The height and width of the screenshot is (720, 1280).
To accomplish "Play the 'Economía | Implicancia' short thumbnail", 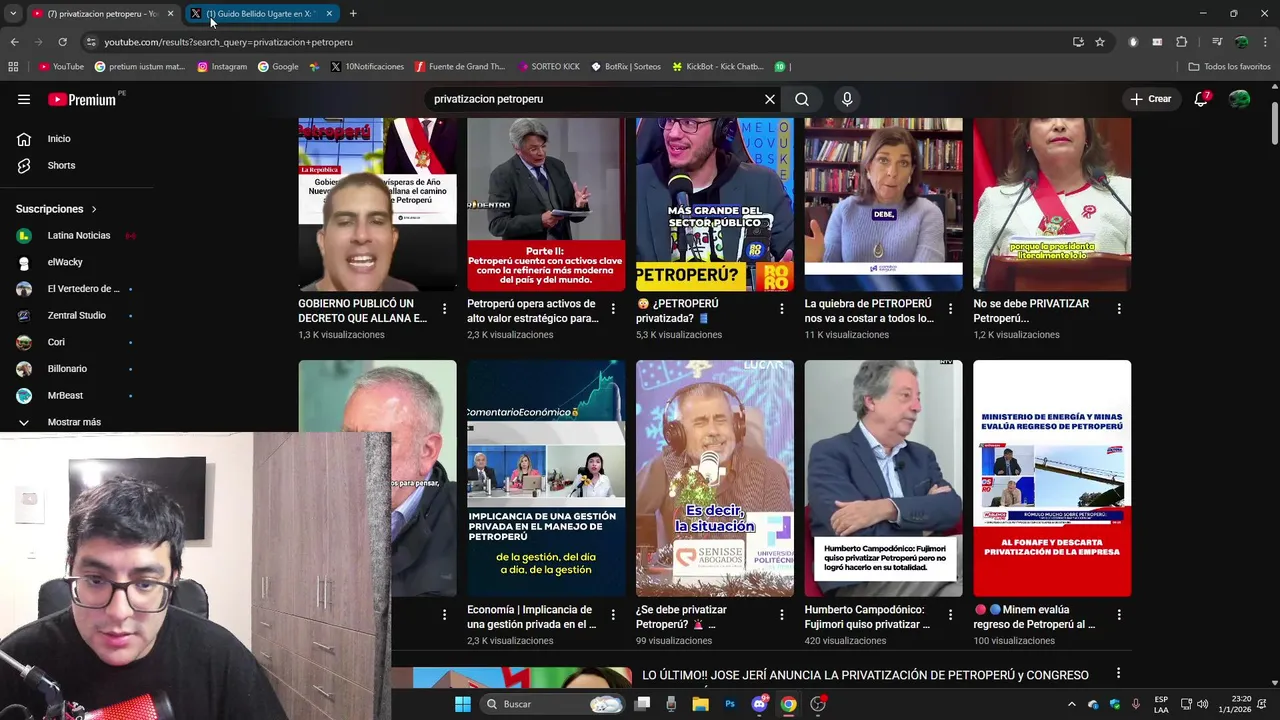I will [546, 478].
